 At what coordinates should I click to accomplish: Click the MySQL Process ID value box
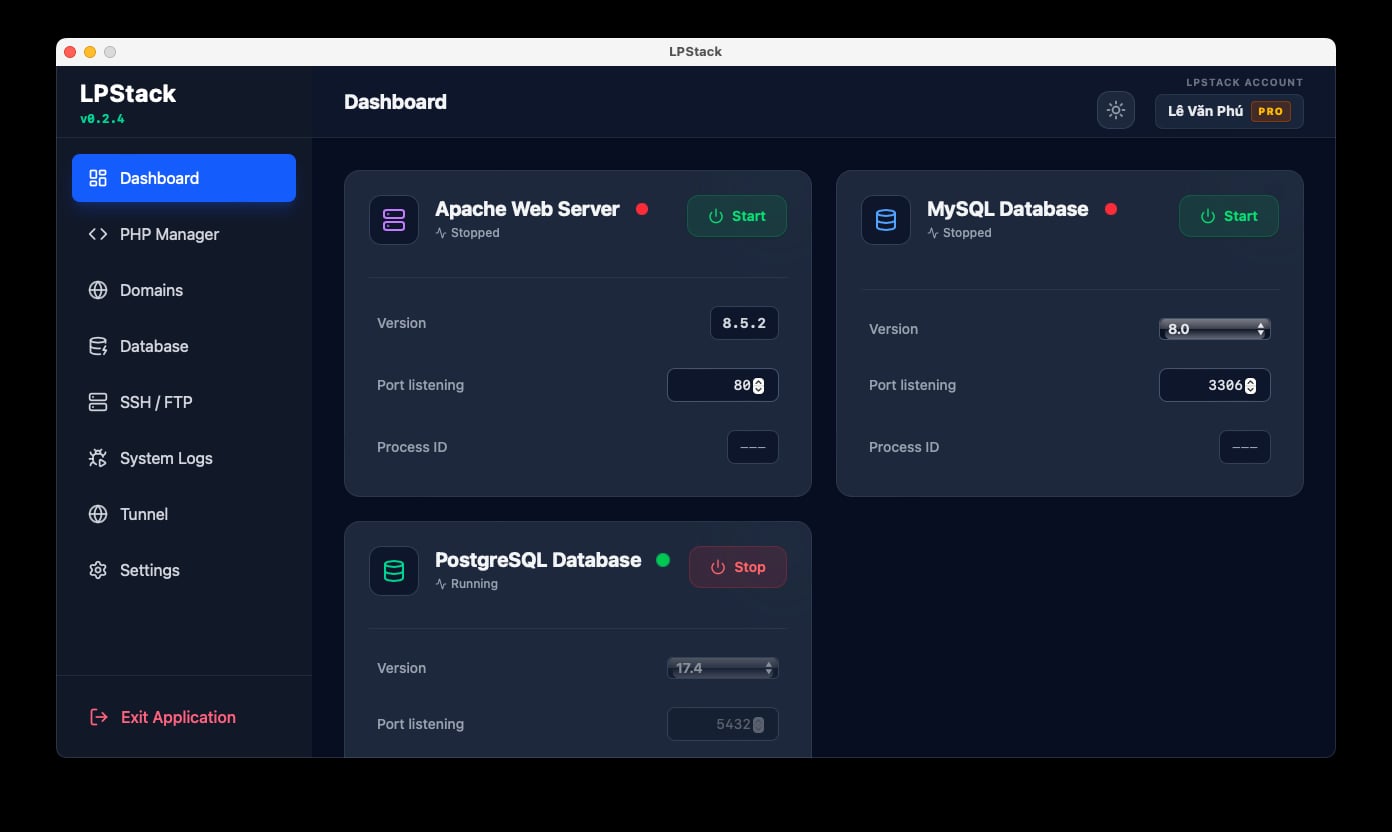[x=1245, y=447]
